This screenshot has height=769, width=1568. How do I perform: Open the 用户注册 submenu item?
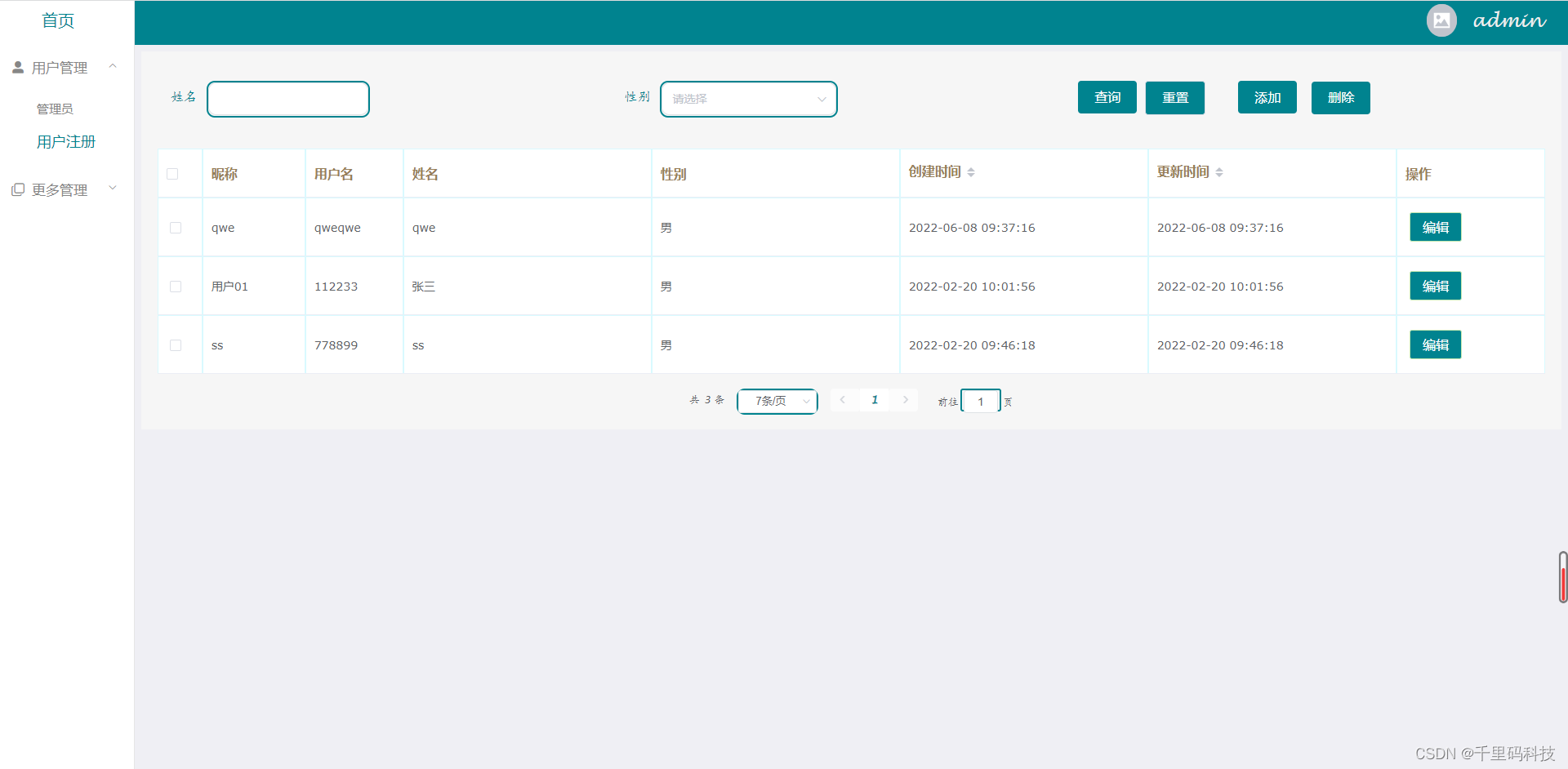tap(66, 142)
